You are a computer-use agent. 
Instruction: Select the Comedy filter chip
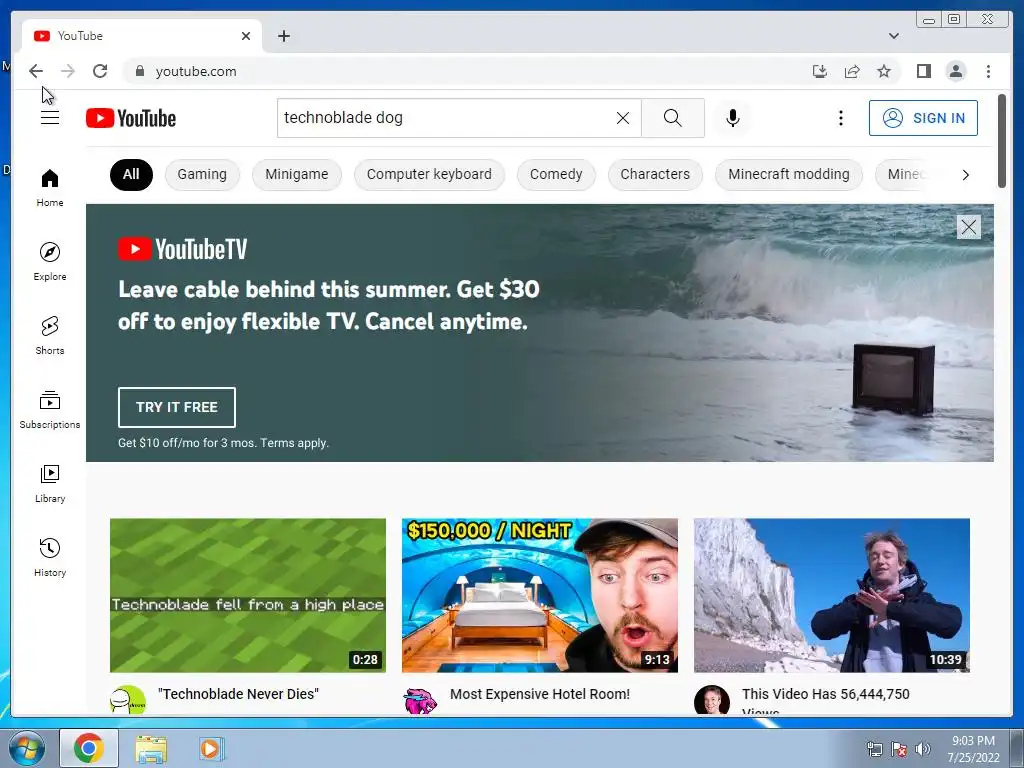556,174
